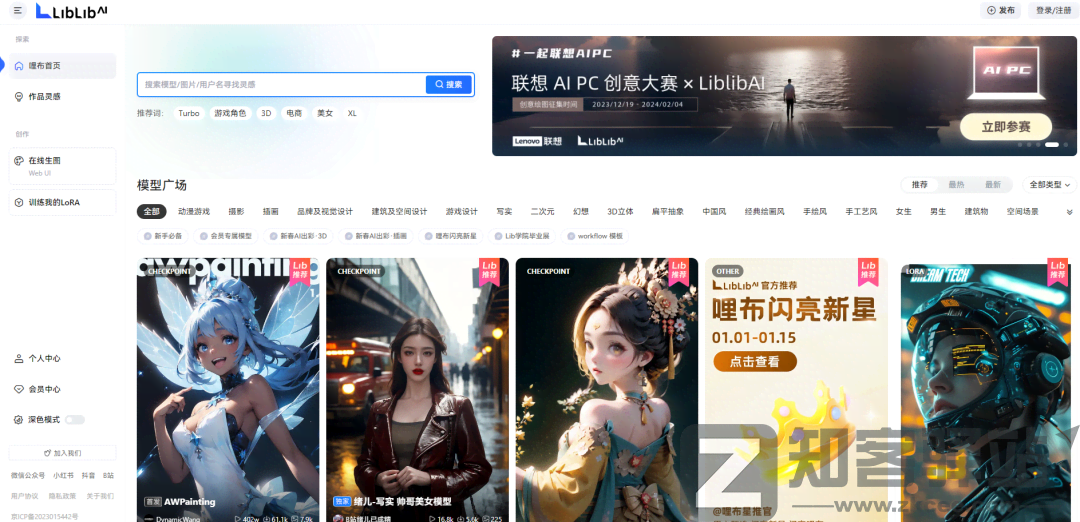Click the 发布 publish button
Viewport: 1080px width, 522px height.
1001,11
